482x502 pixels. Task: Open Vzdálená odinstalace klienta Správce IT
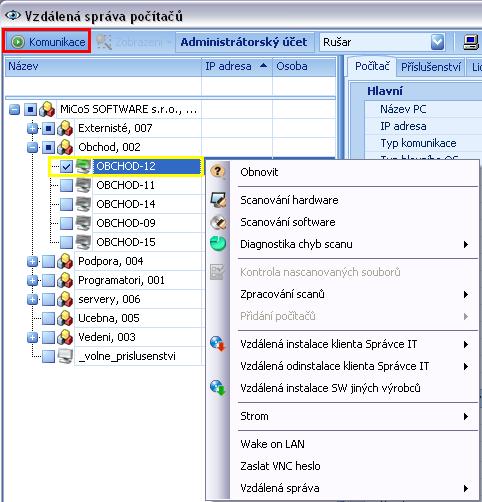342,366
